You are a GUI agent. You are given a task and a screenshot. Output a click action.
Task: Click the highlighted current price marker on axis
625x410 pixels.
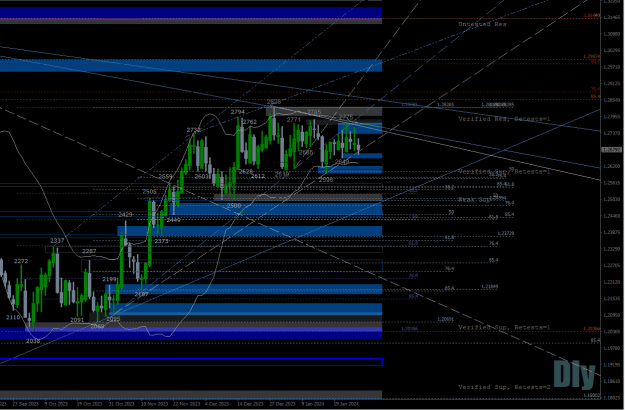(x=611, y=150)
